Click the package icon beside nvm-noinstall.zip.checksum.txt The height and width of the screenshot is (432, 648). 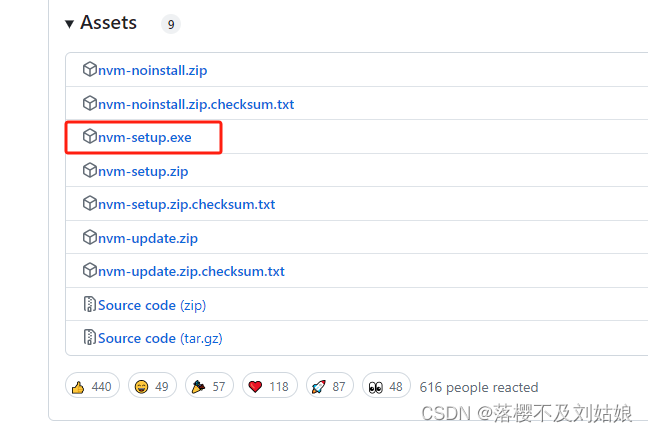pos(90,103)
